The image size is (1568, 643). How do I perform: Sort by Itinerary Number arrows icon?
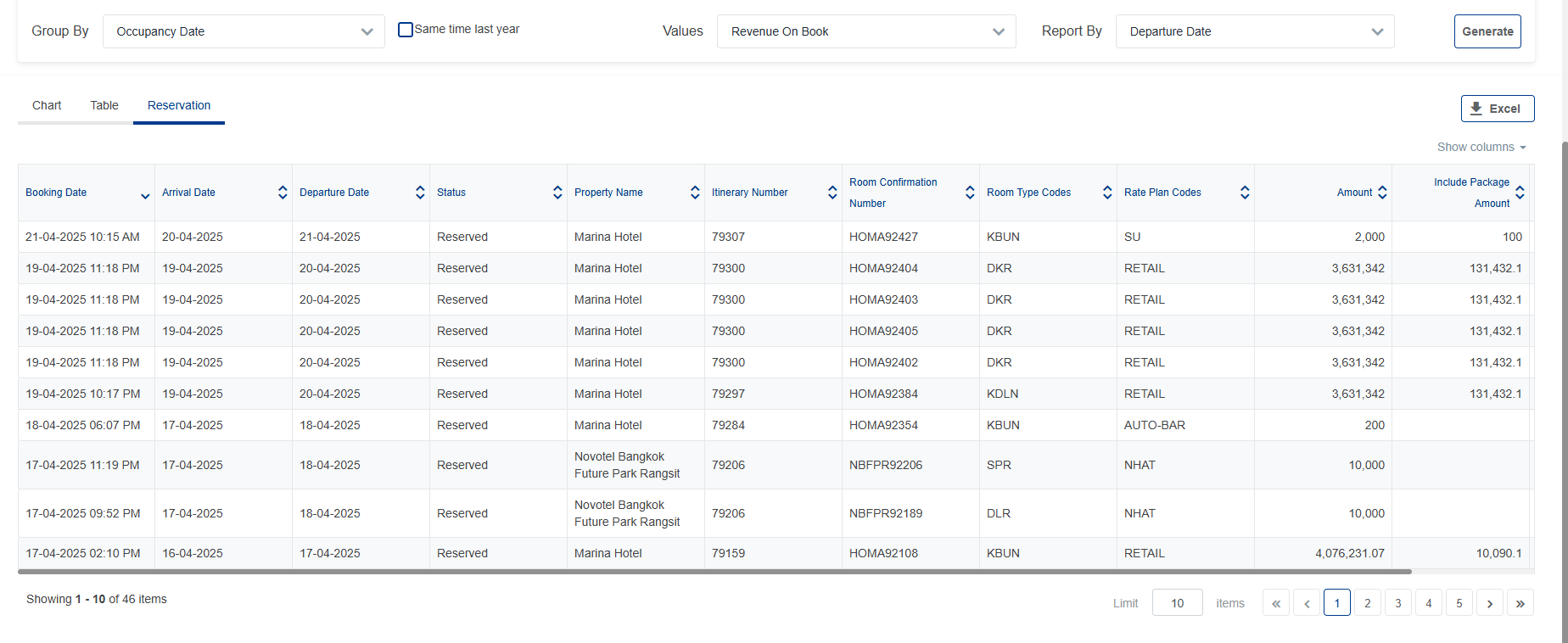832,193
